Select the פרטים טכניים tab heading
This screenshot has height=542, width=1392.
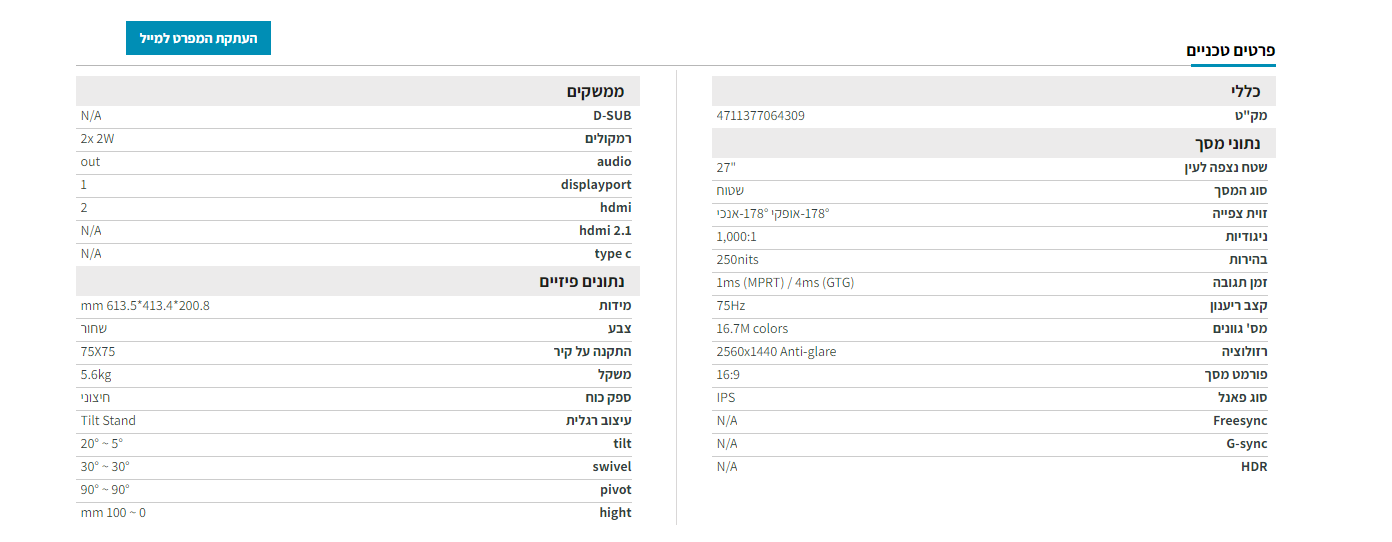coord(1231,50)
